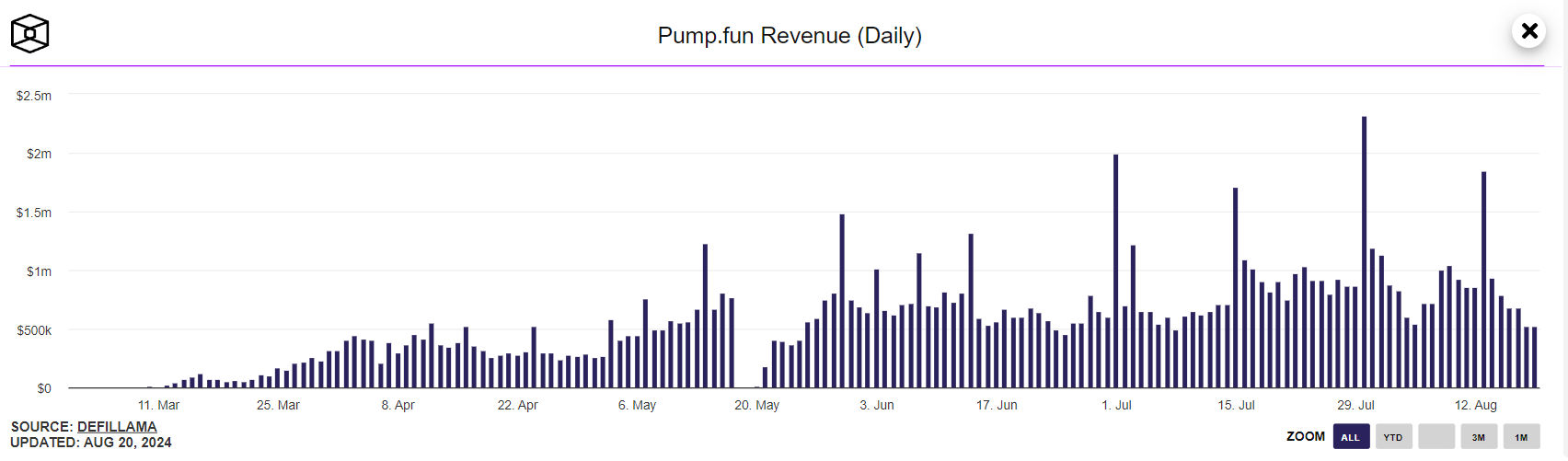Screen dimensions: 1568x461
Task: Click the "12. Aug" x-axis date label
Action: 1475,405
